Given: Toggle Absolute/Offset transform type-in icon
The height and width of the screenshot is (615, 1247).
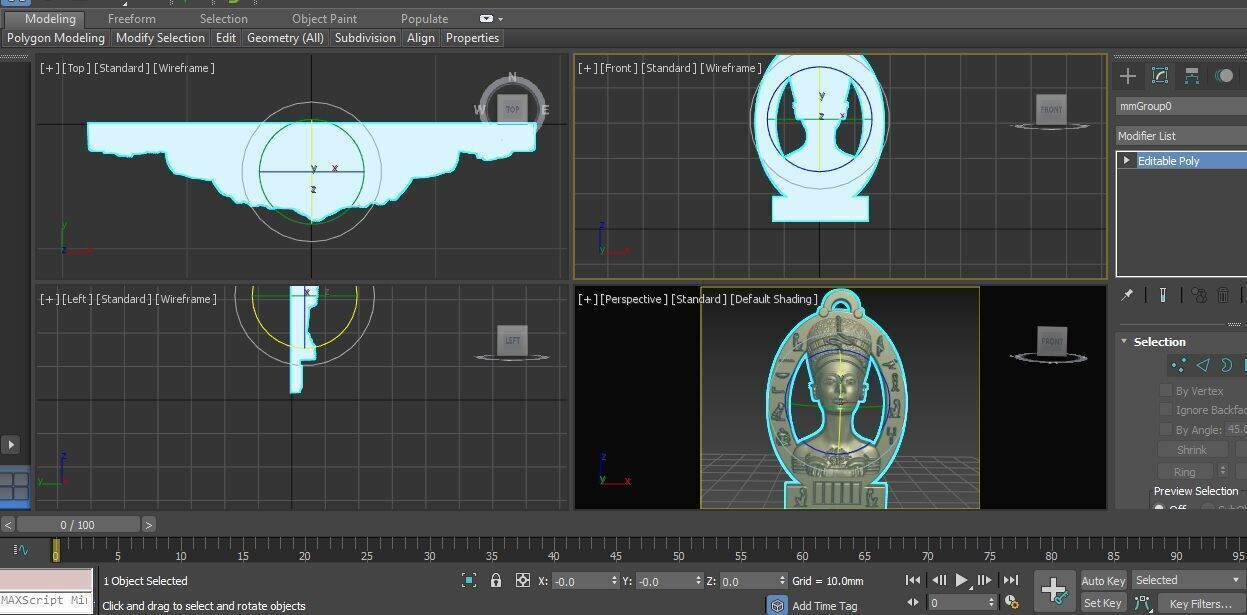Looking at the screenshot, I should pos(522,580).
